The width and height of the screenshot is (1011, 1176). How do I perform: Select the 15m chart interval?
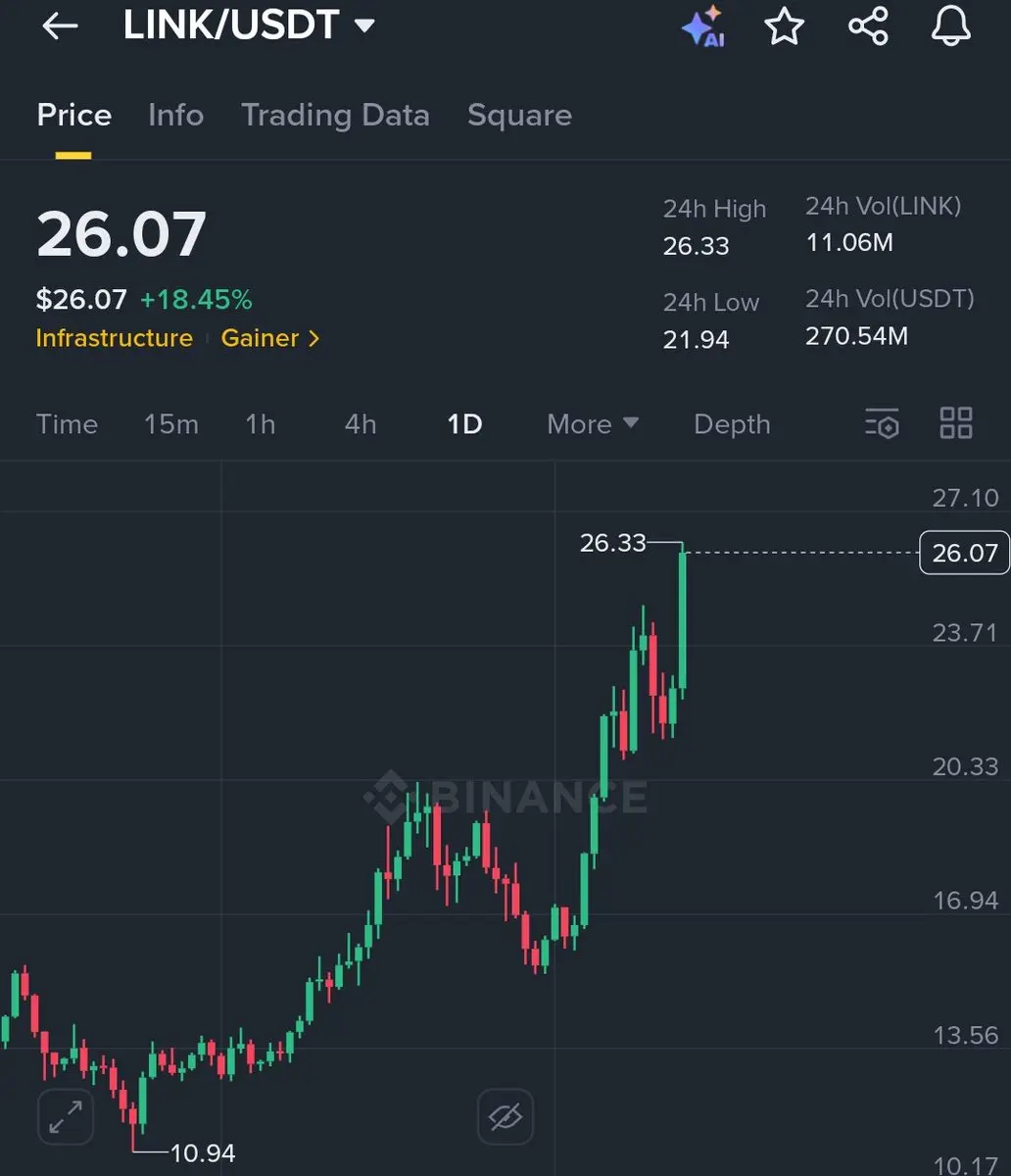point(171,424)
